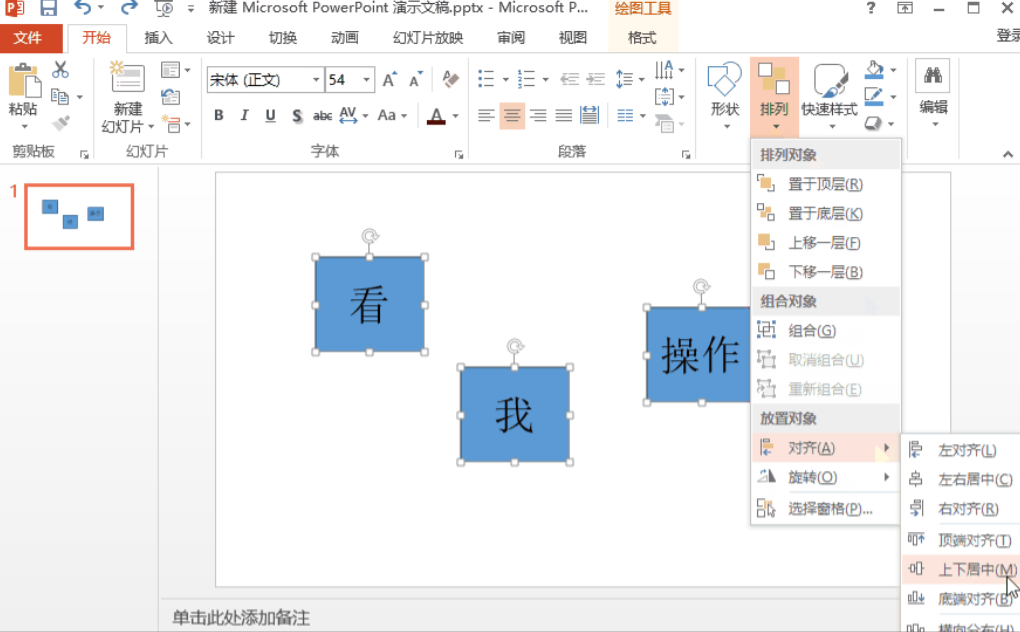Toggle Bold formatting
The height and width of the screenshot is (632, 1020).
click(x=219, y=116)
